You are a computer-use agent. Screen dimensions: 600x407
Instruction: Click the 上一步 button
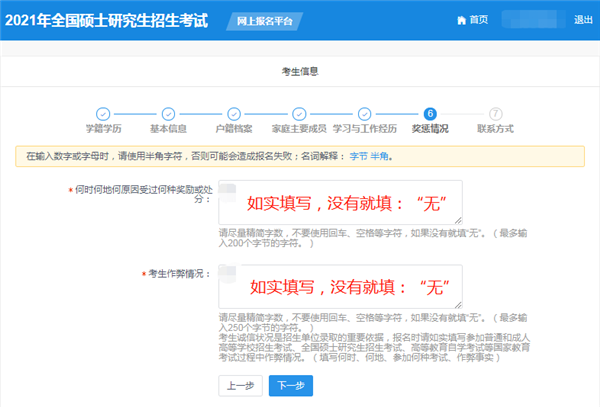240,386
